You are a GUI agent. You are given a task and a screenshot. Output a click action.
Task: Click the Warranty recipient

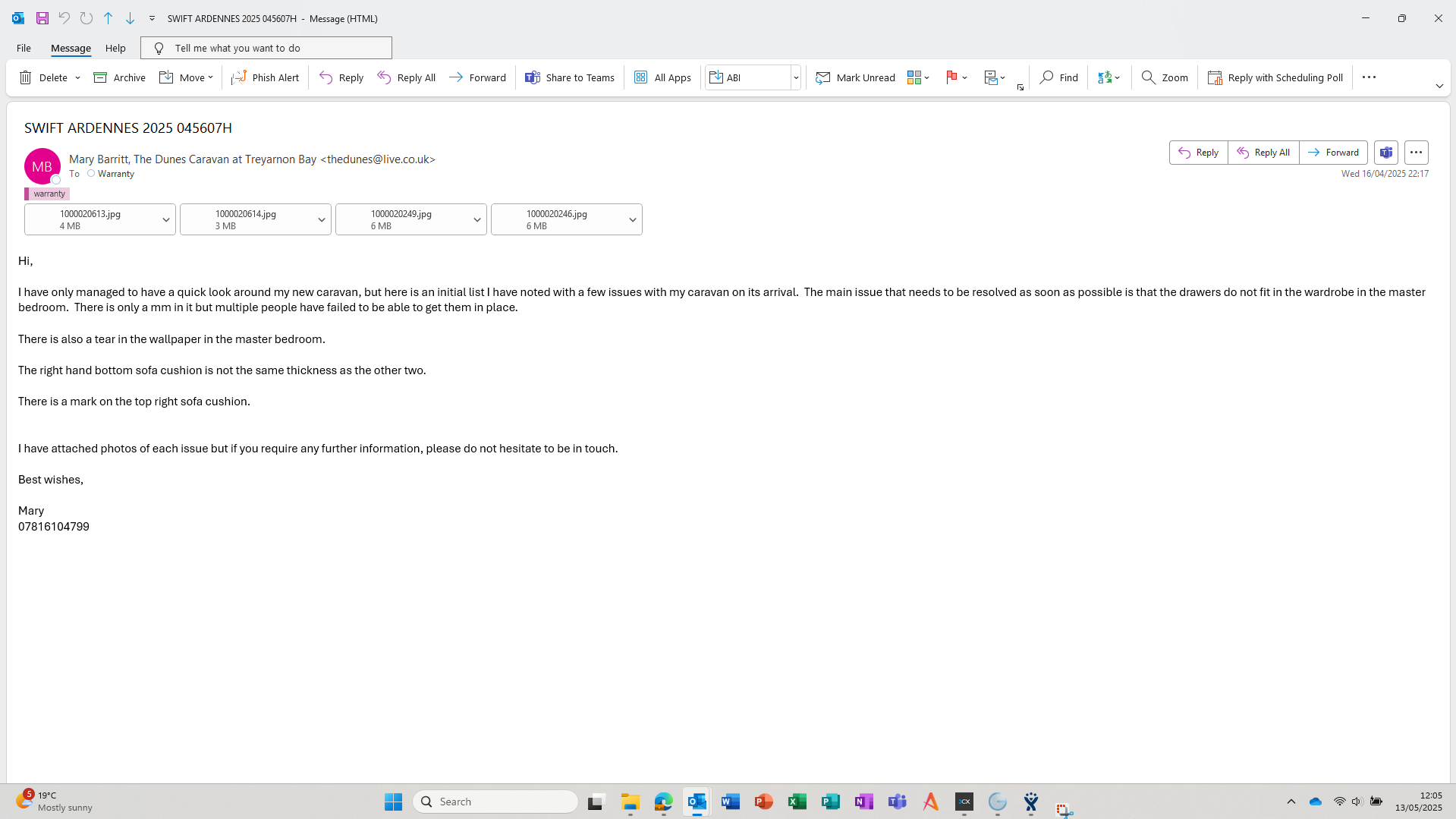pos(115,174)
